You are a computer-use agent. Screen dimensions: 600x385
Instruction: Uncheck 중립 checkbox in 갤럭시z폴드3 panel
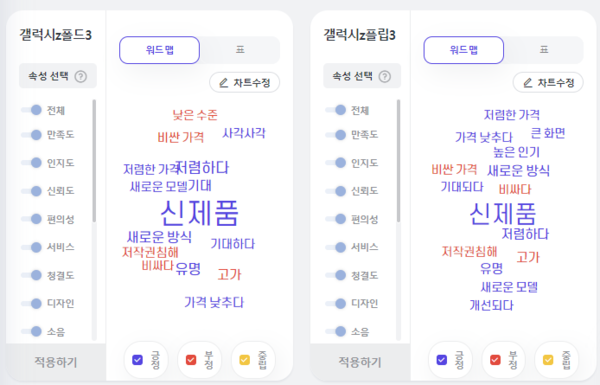[245, 360]
